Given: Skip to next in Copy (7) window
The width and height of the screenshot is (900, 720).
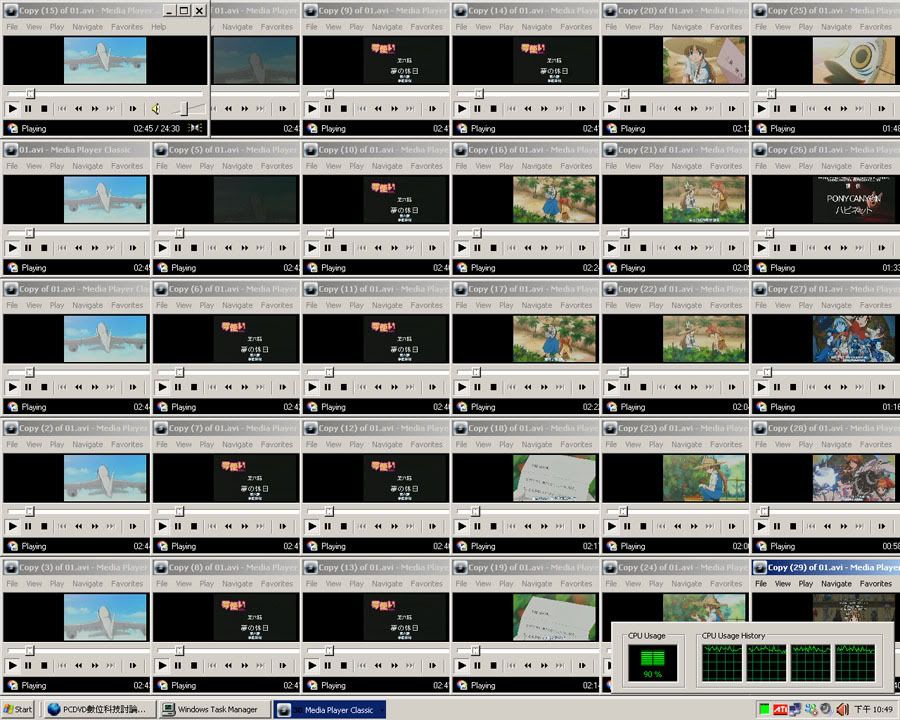Looking at the screenshot, I should coord(261,527).
